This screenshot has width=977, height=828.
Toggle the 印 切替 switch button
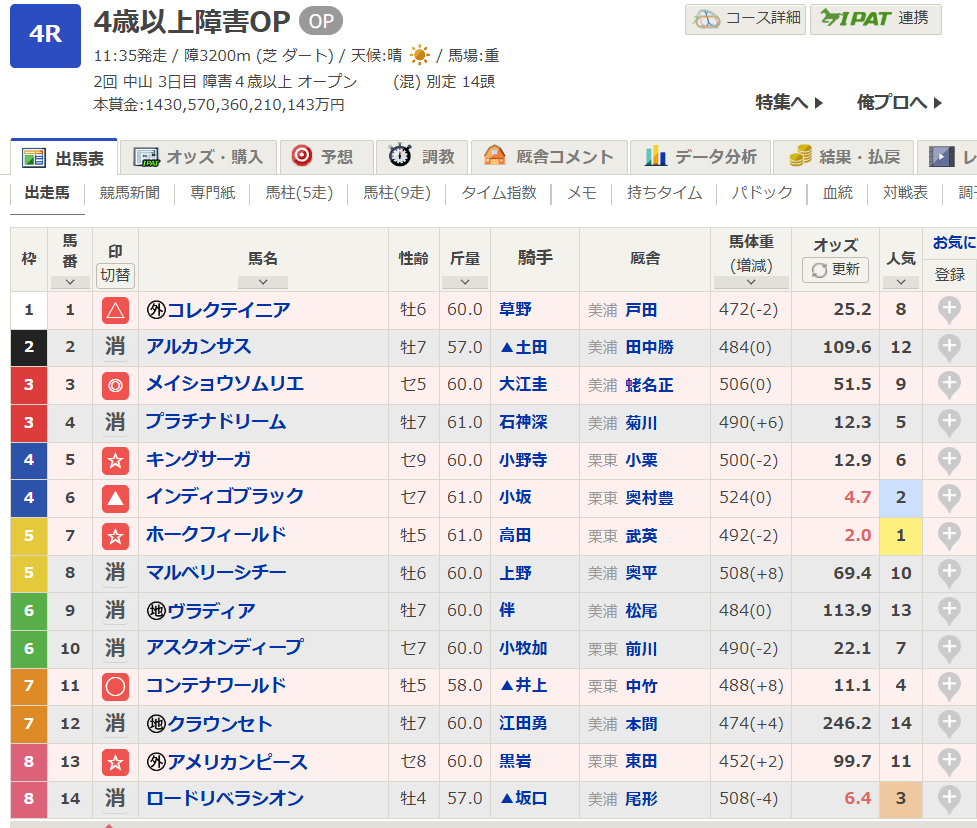(115, 275)
